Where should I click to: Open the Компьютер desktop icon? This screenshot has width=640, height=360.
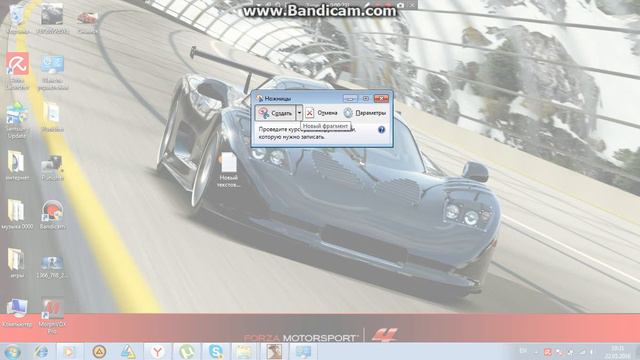point(17,313)
